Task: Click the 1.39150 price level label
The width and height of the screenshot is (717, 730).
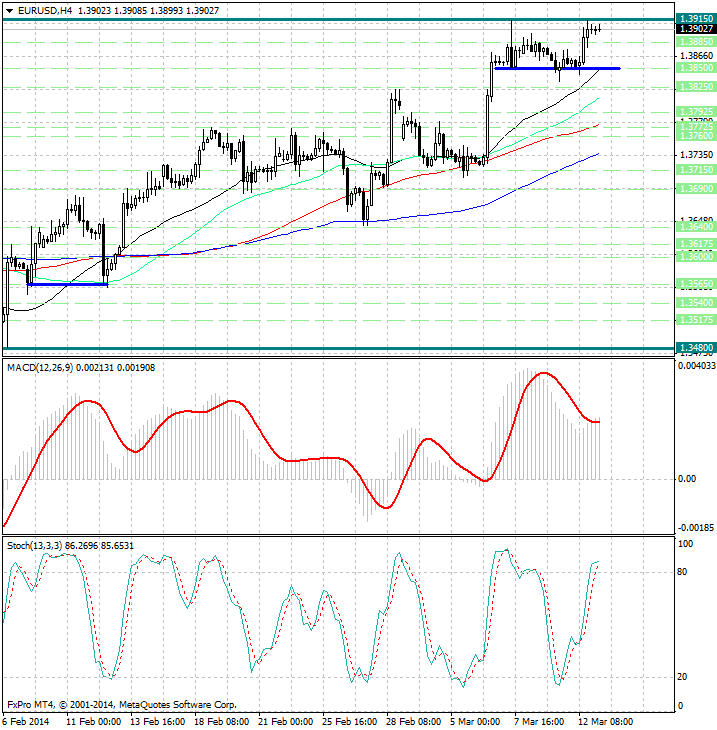Action: tap(695, 19)
